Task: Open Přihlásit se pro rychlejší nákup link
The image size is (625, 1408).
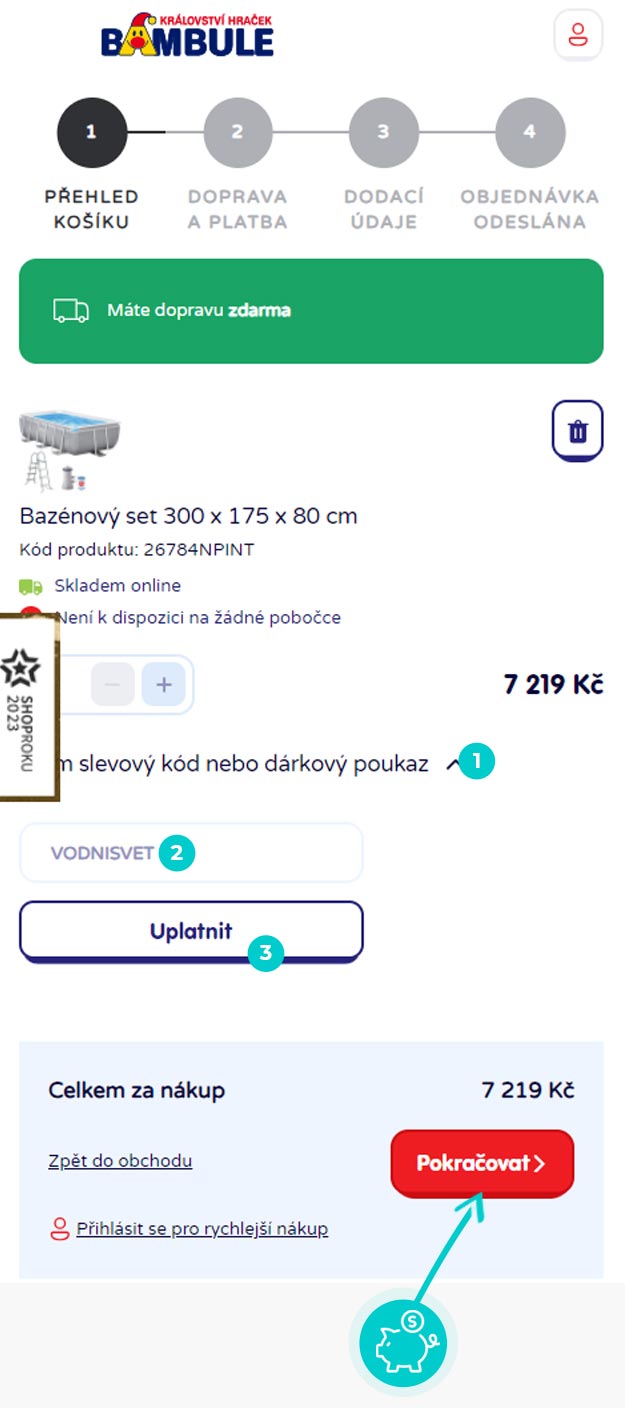Action: [x=202, y=1228]
